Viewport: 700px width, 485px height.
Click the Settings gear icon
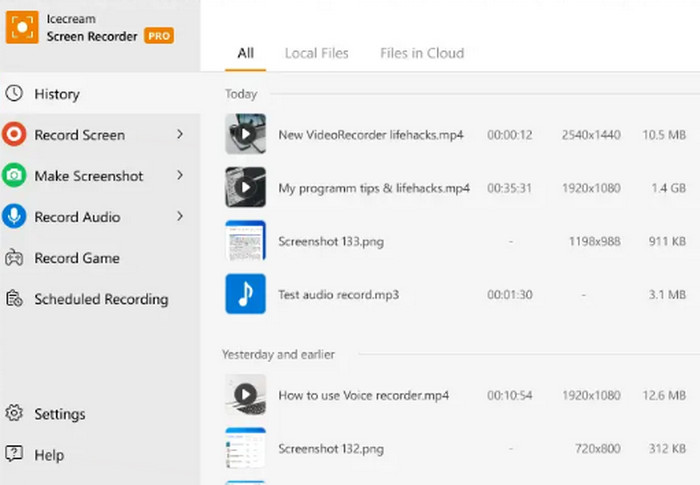click(14, 414)
